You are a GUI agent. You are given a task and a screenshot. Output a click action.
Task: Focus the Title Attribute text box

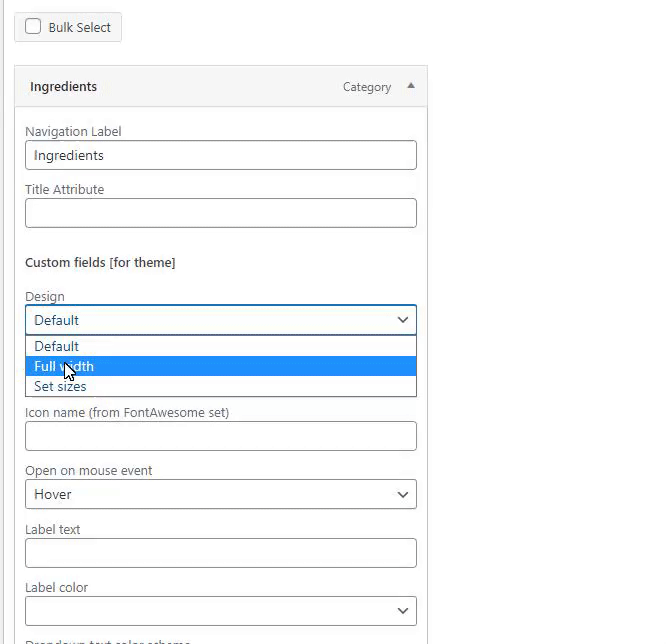click(x=220, y=213)
